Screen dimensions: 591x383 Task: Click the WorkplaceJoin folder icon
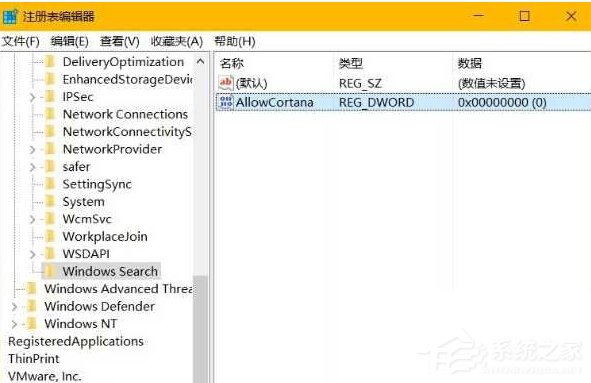[50, 236]
